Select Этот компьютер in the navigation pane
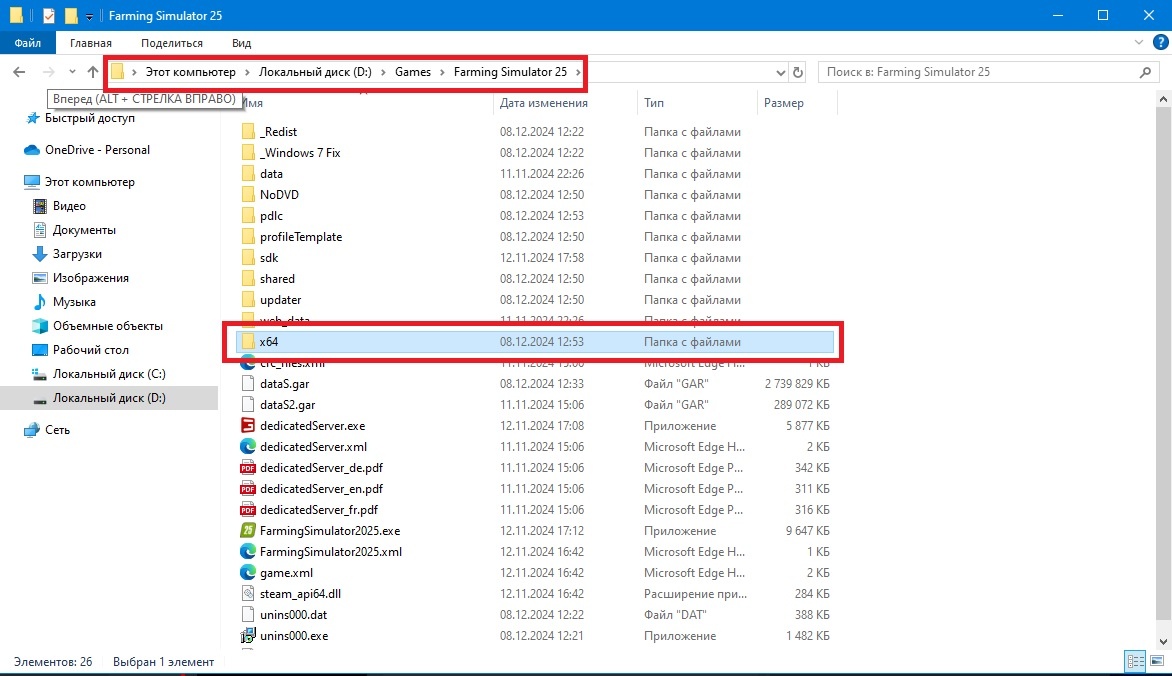 [x=90, y=182]
